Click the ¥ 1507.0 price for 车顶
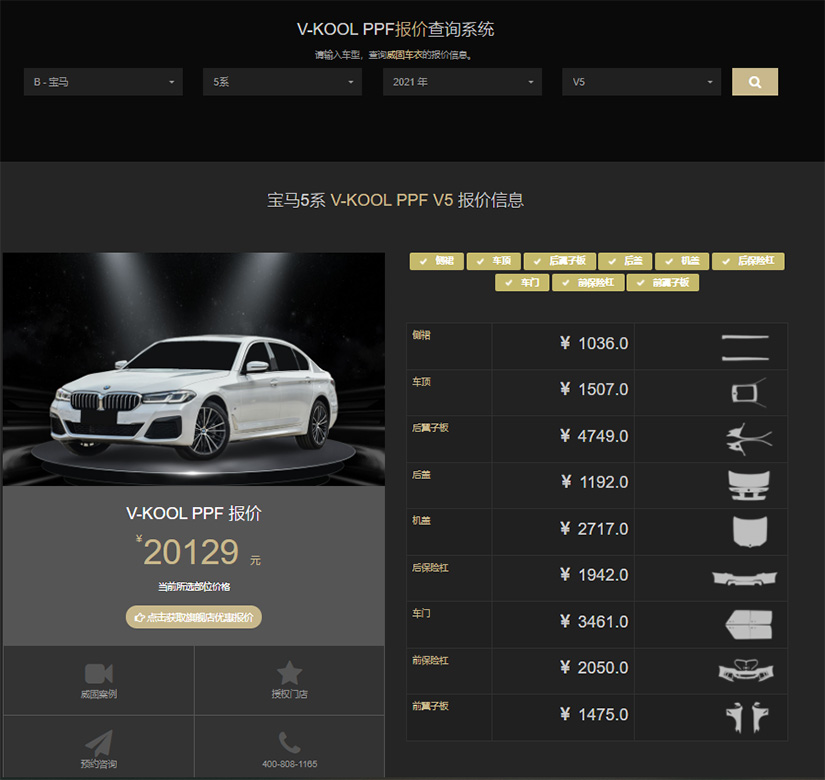This screenshot has height=780, width=825. (x=594, y=389)
